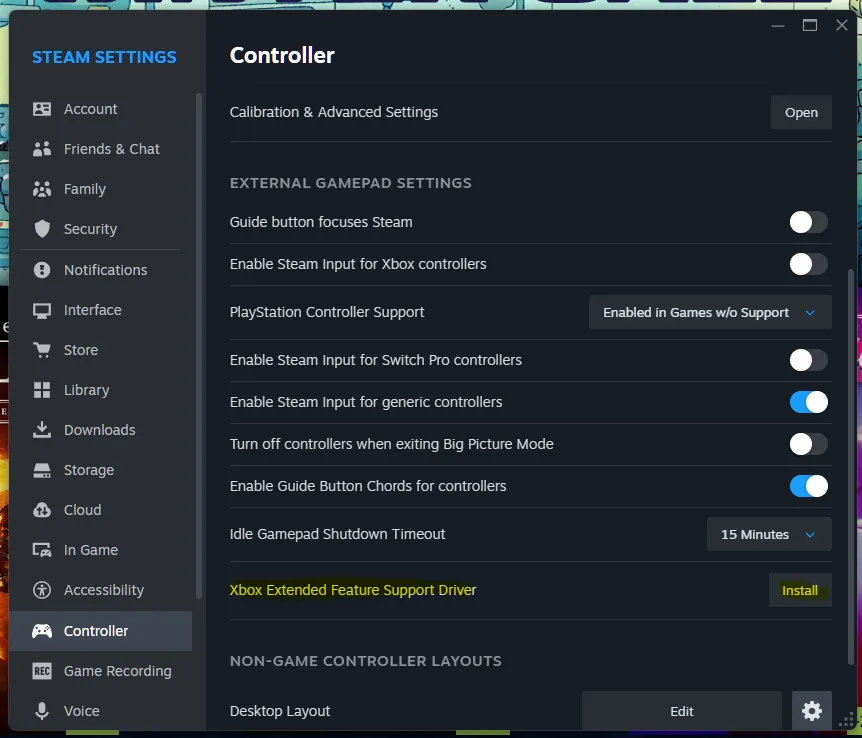Select the Notifications bell icon
862x738 pixels.
click(42, 269)
